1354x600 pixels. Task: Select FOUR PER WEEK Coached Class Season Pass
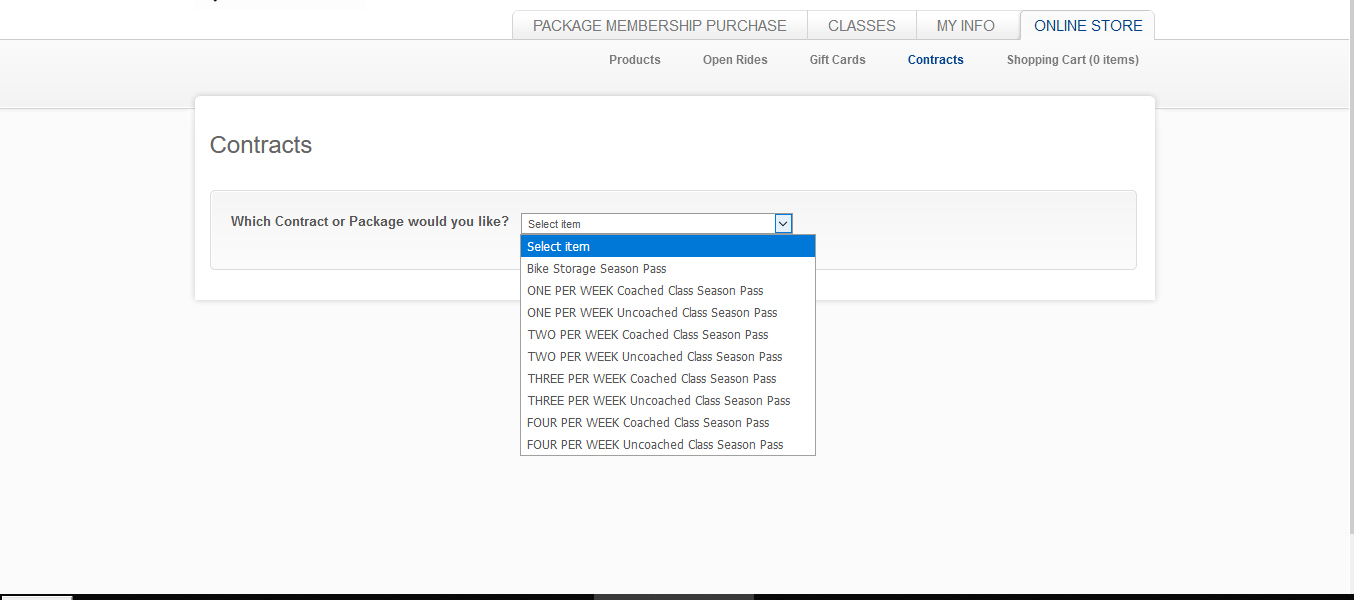[x=667, y=423]
